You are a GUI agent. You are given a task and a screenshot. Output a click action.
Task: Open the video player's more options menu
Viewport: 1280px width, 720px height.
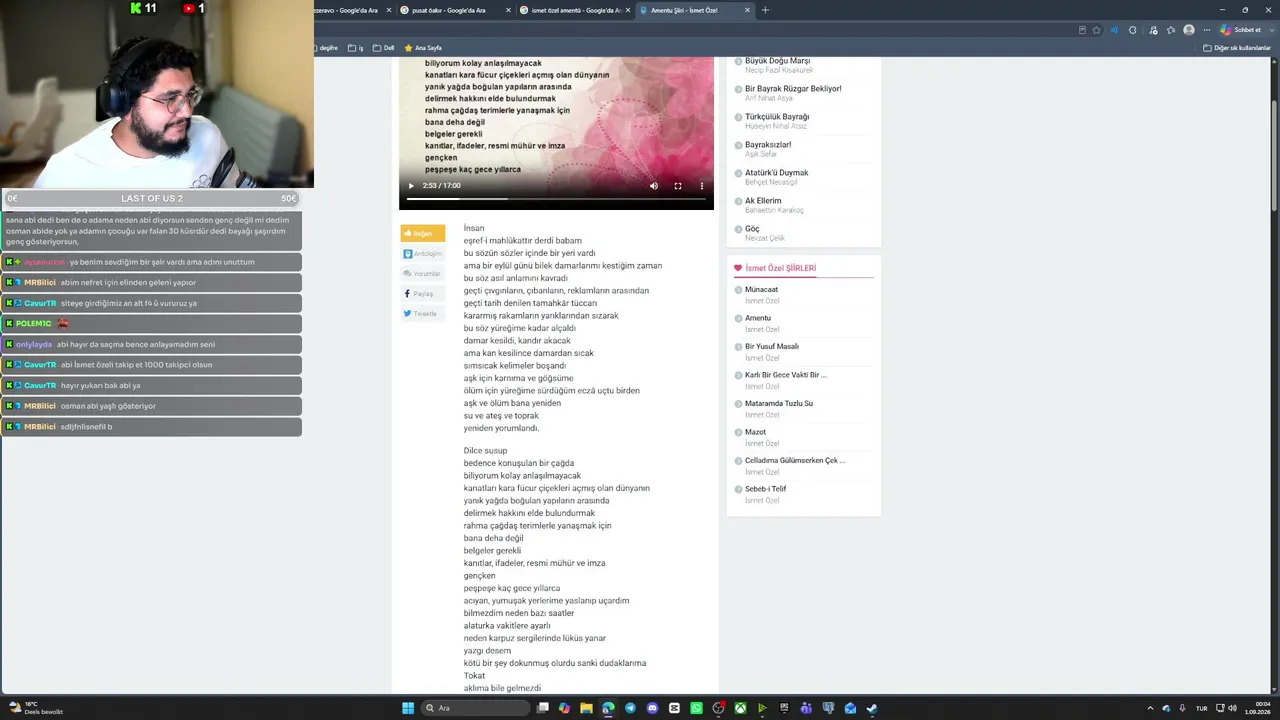702,186
